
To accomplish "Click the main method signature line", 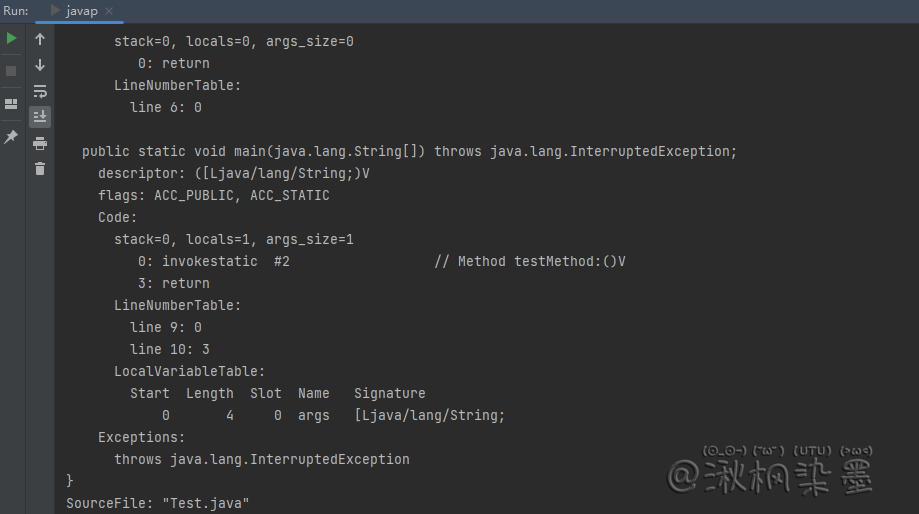I will (x=409, y=151).
